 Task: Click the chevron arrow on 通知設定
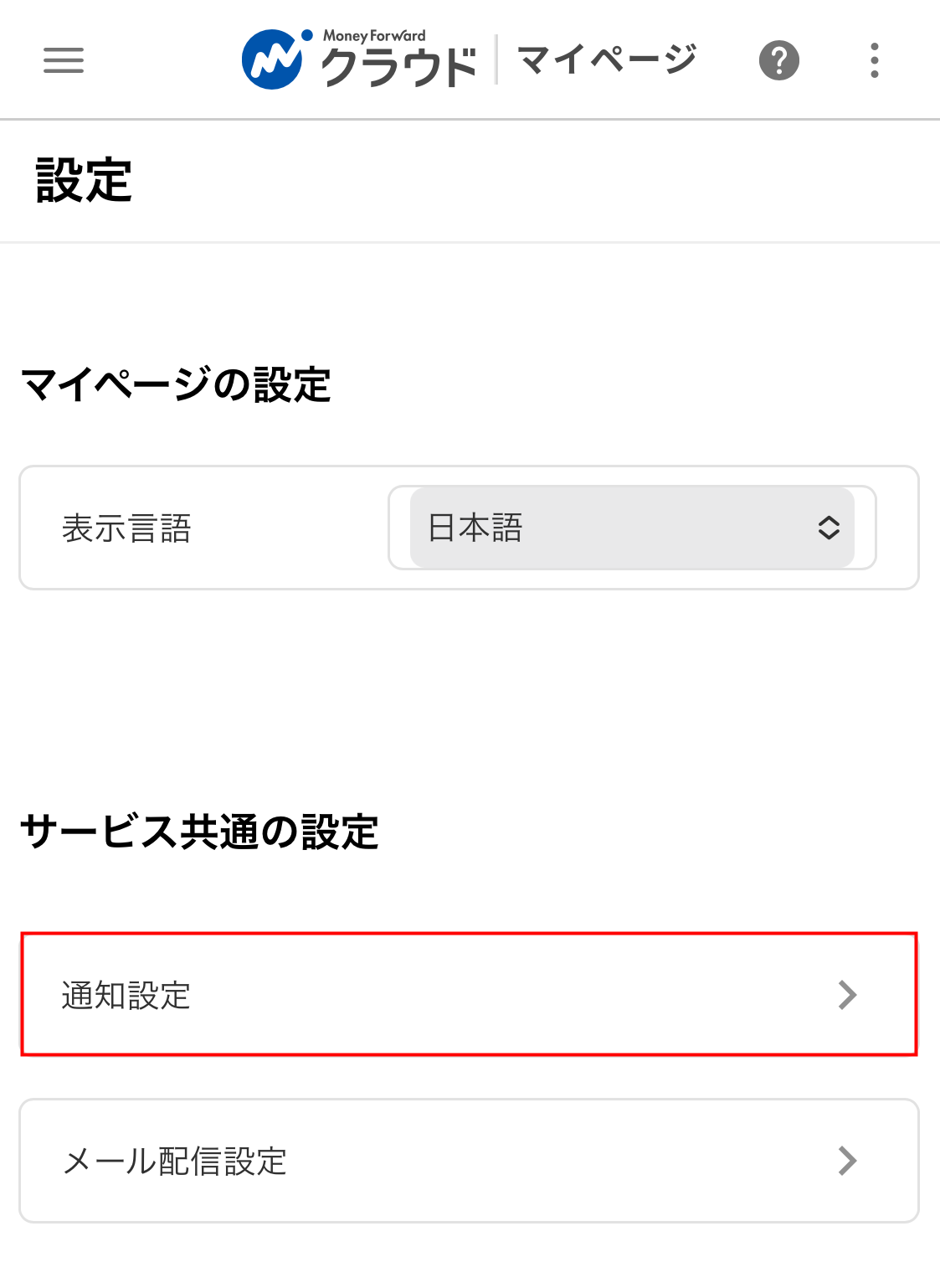(847, 995)
